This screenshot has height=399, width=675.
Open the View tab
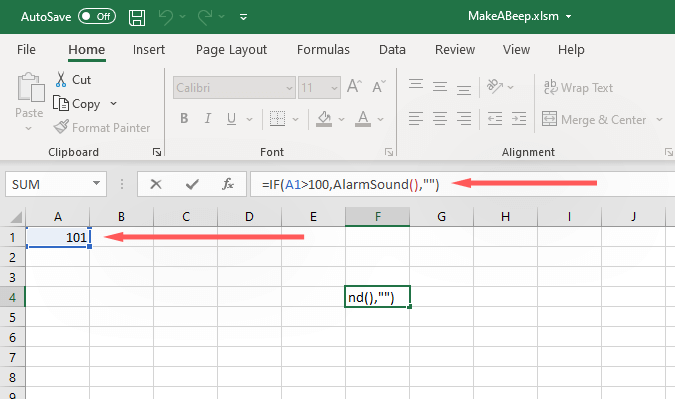[x=516, y=49]
